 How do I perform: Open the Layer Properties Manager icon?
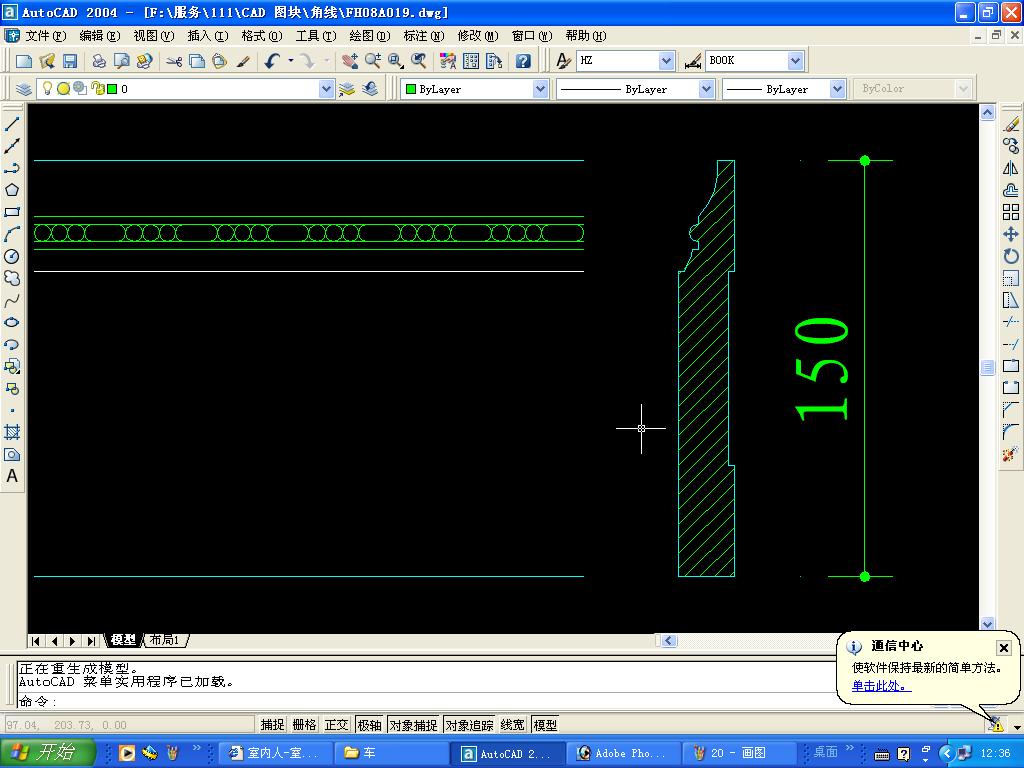coord(24,89)
